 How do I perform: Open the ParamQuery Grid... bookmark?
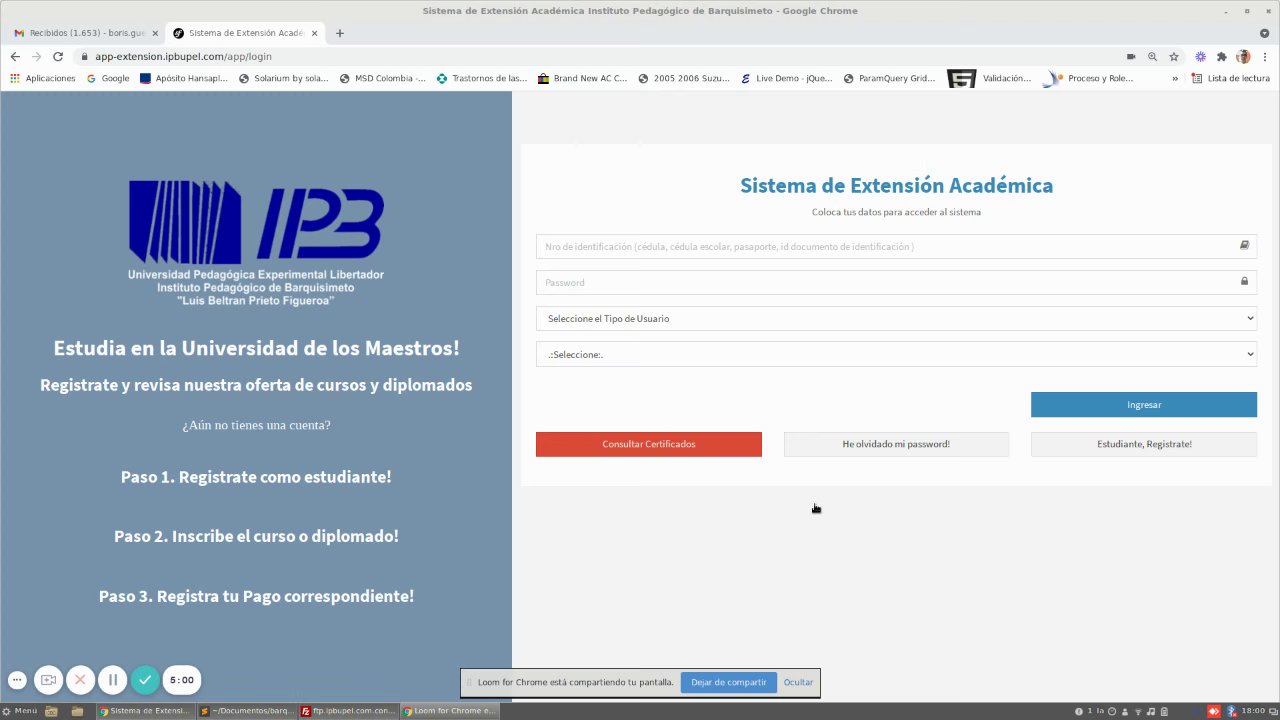tap(890, 78)
